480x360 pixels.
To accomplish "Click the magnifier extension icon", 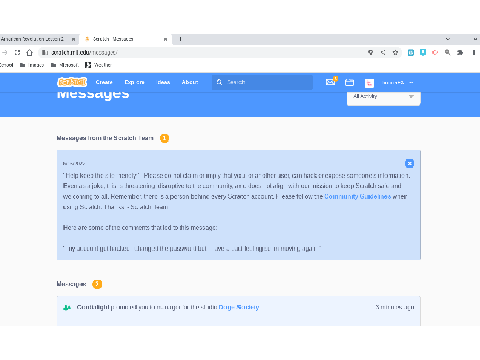I will point(447,52).
